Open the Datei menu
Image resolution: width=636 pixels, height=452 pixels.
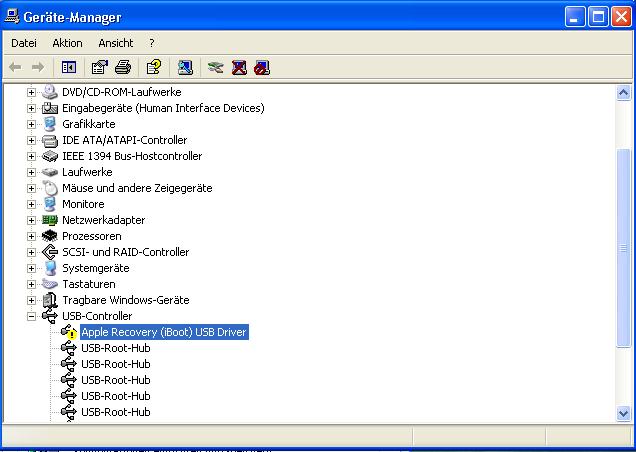23,43
